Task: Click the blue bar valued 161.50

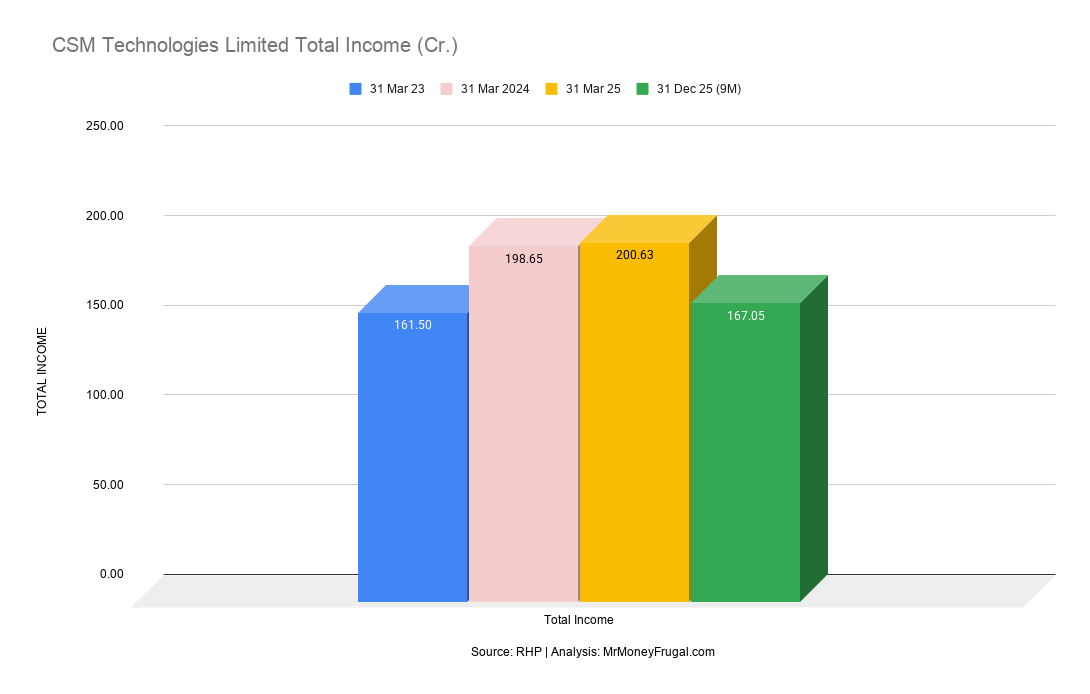Action: pyautogui.click(x=413, y=457)
